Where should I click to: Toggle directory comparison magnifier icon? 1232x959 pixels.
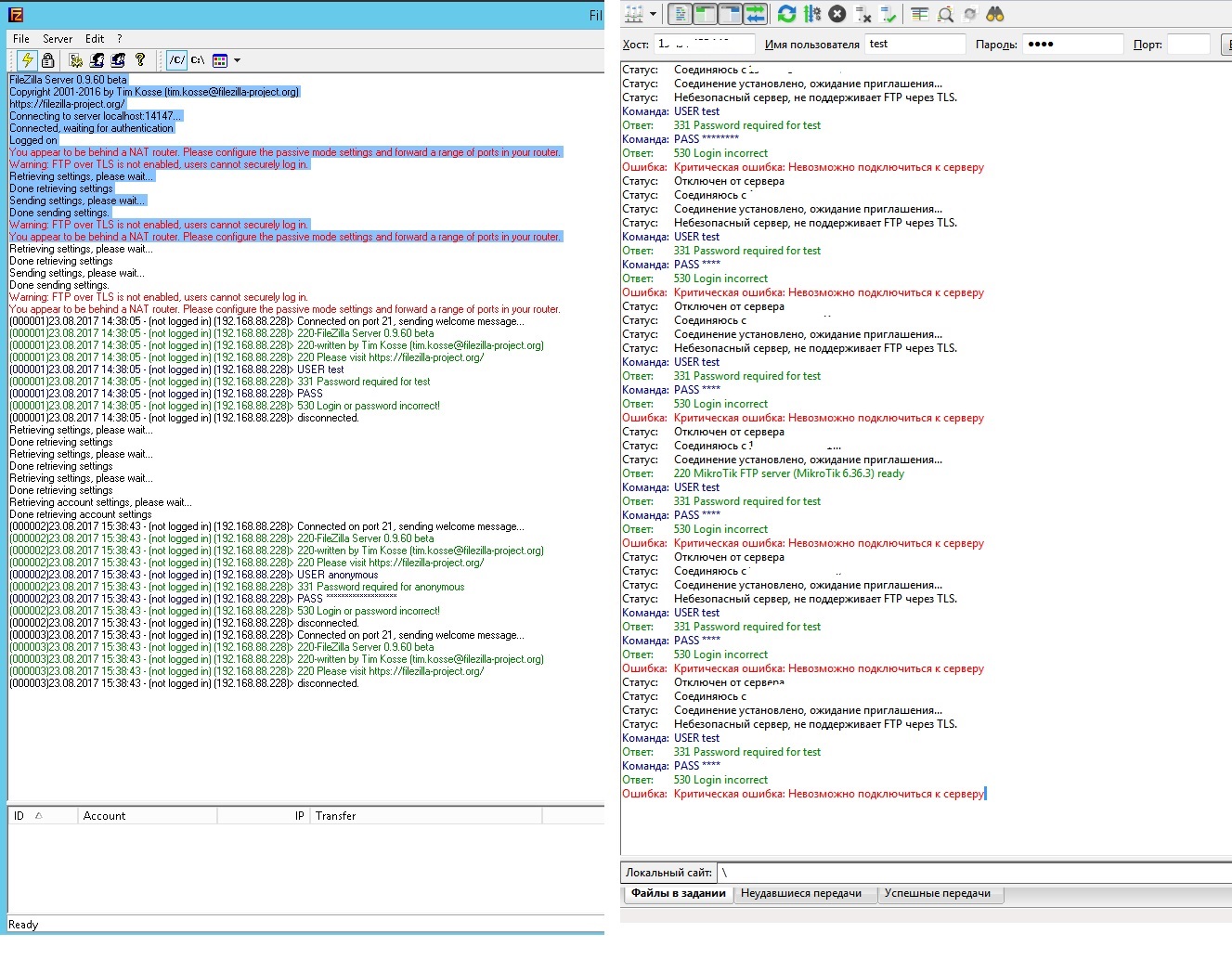pyautogui.click(x=945, y=14)
